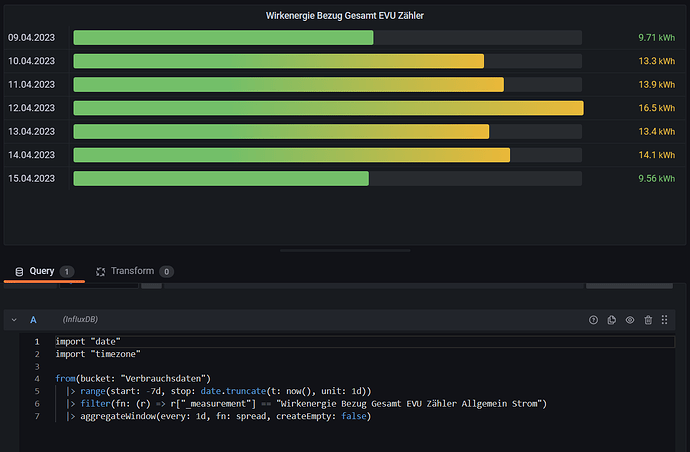
Task: Click the from(bucket: "Verbrauchsdaten") line
Action: tap(134, 379)
